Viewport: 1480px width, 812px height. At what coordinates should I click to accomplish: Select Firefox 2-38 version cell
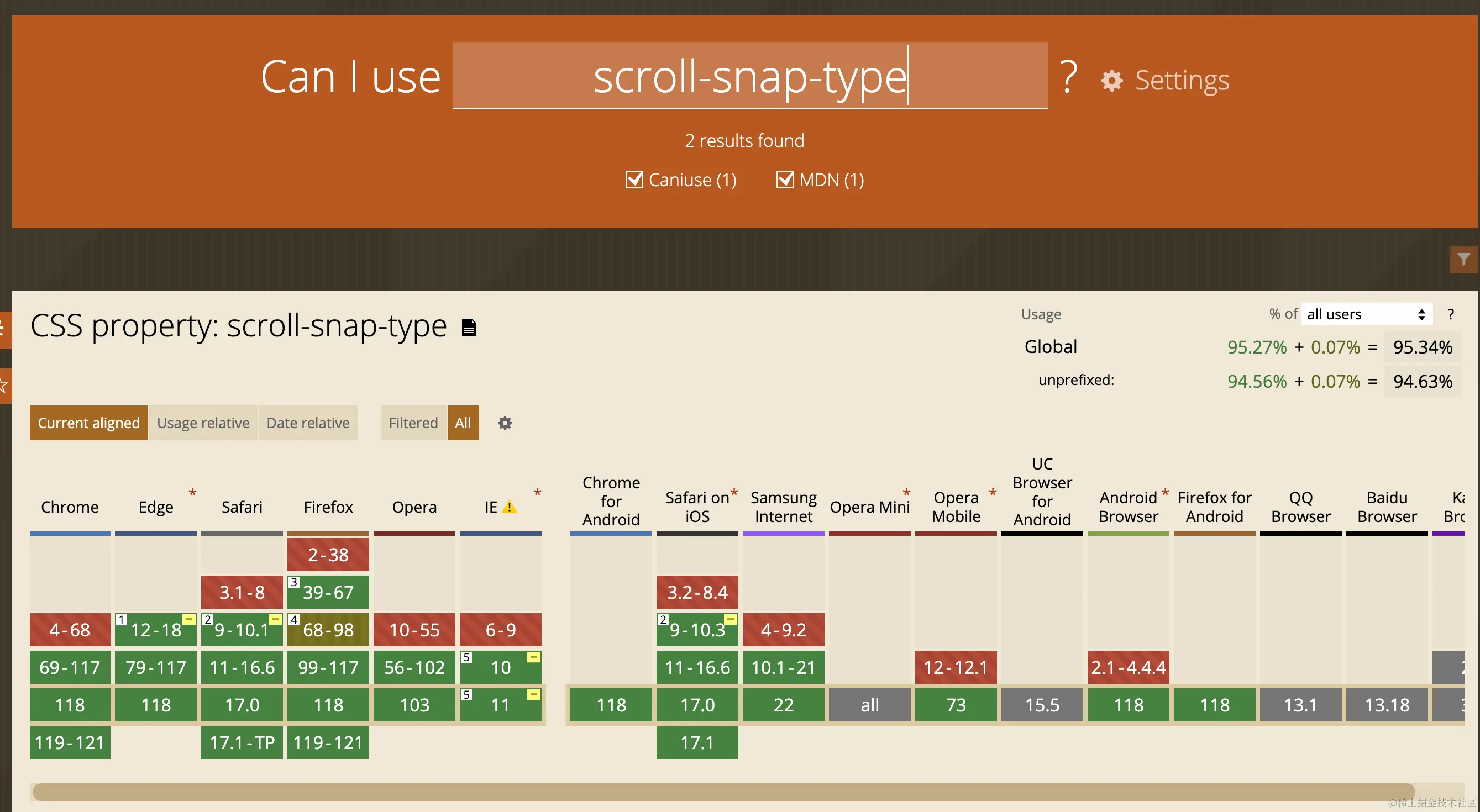[328, 555]
